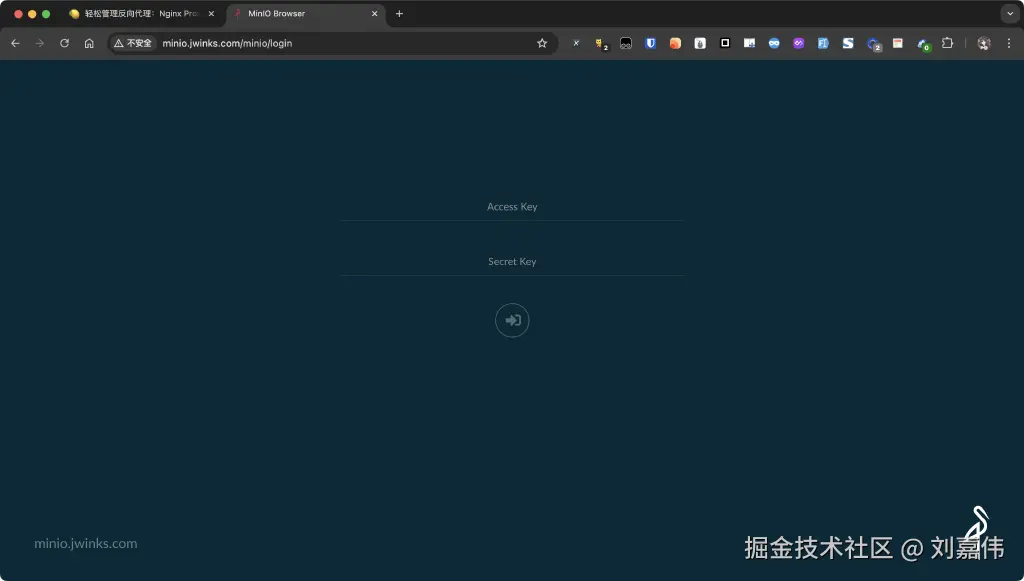Open the Bitwarden shield extension
1024x581 pixels.
650,43
